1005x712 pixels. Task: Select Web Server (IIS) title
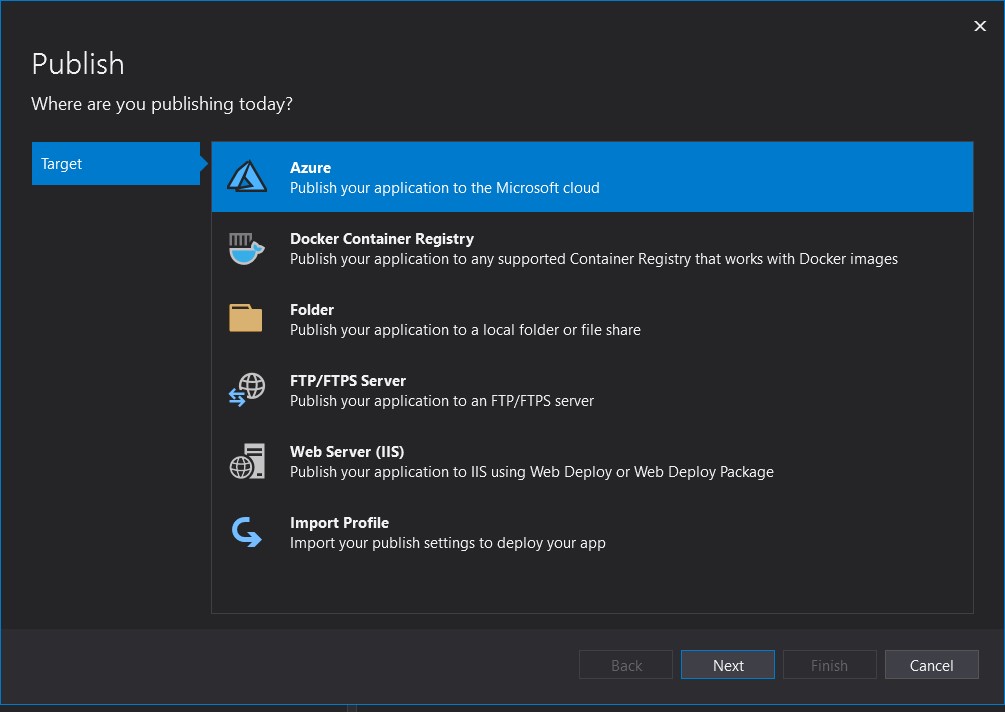(x=347, y=452)
